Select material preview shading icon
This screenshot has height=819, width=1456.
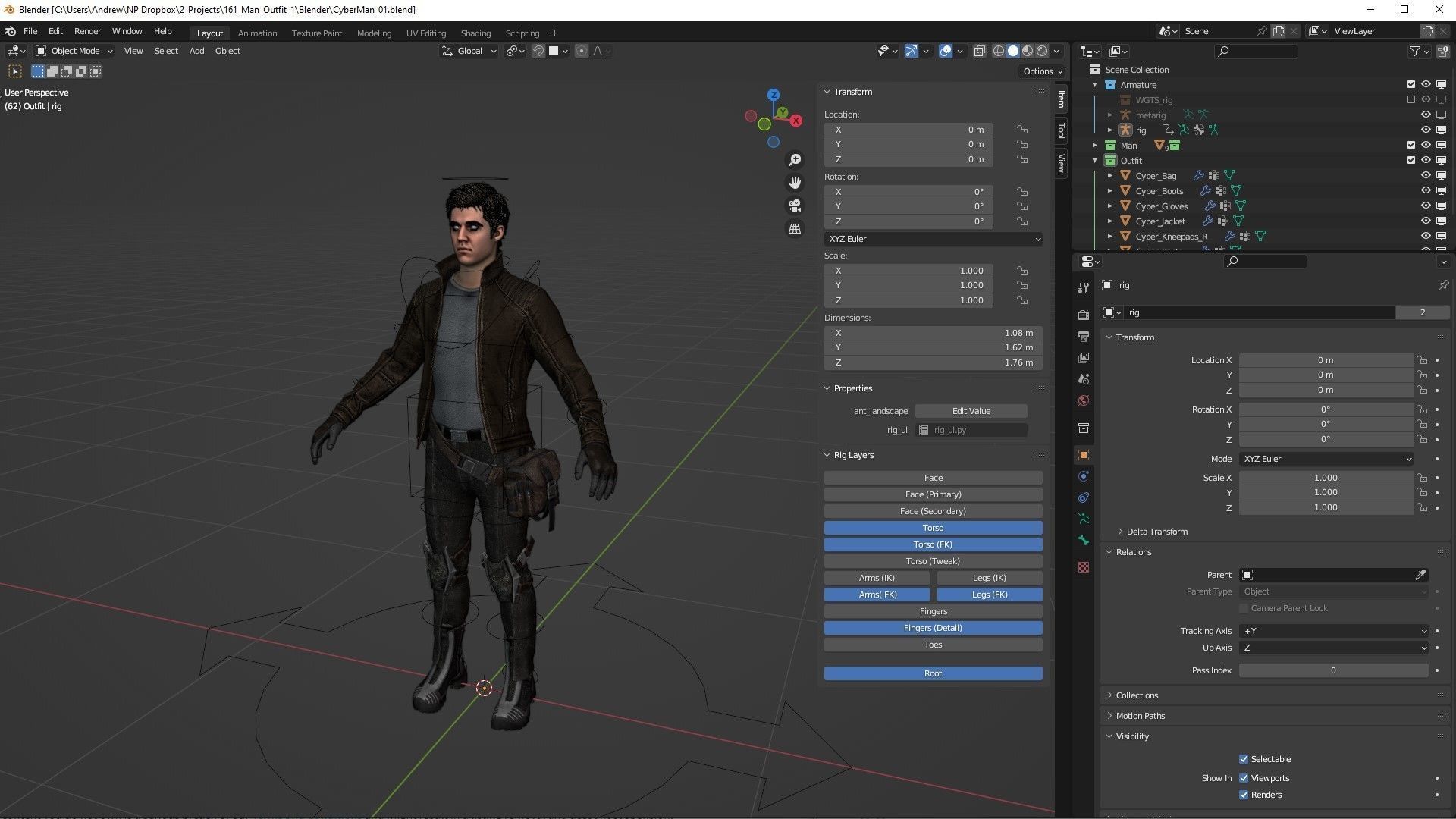(1028, 51)
